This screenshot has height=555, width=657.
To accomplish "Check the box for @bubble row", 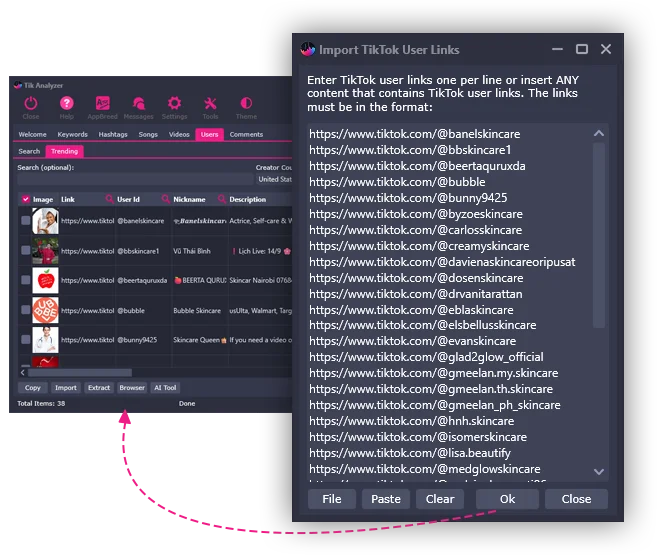I will (26, 310).
